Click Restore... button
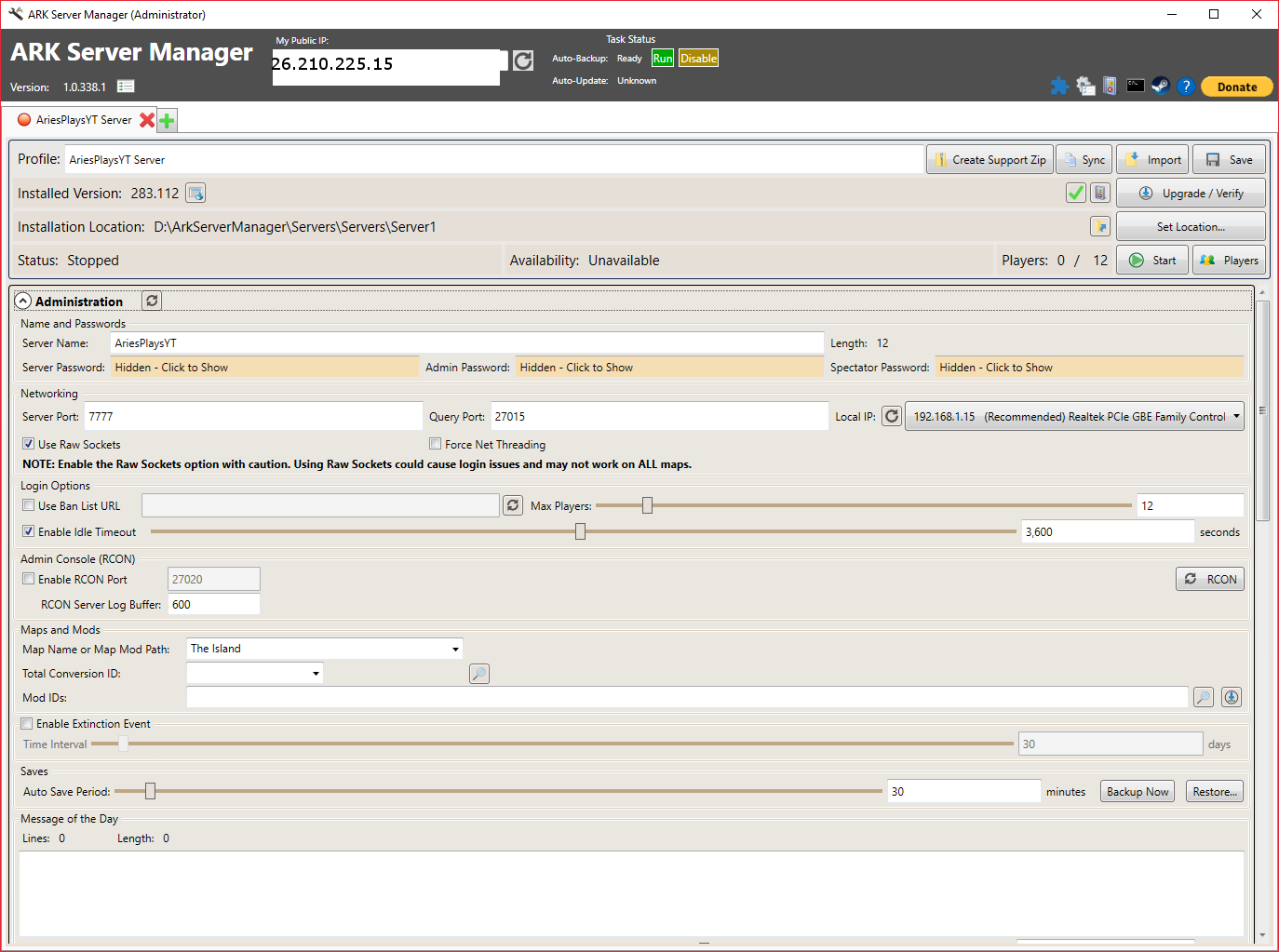Screen dimensions: 1279x952 pyautogui.click(x=1215, y=791)
